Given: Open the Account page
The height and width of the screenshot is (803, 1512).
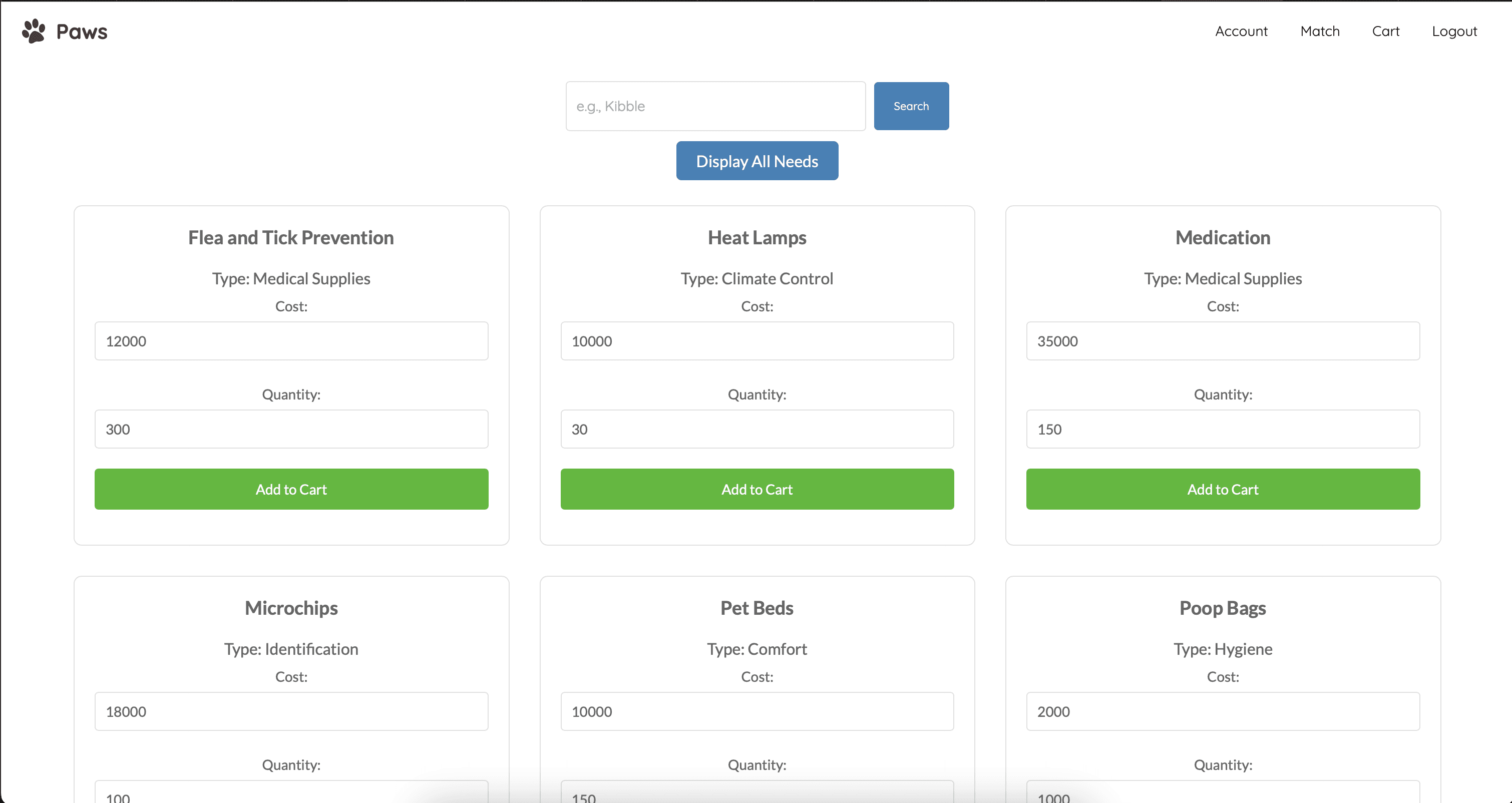Looking at the screenshot, I should (1241, 31).
